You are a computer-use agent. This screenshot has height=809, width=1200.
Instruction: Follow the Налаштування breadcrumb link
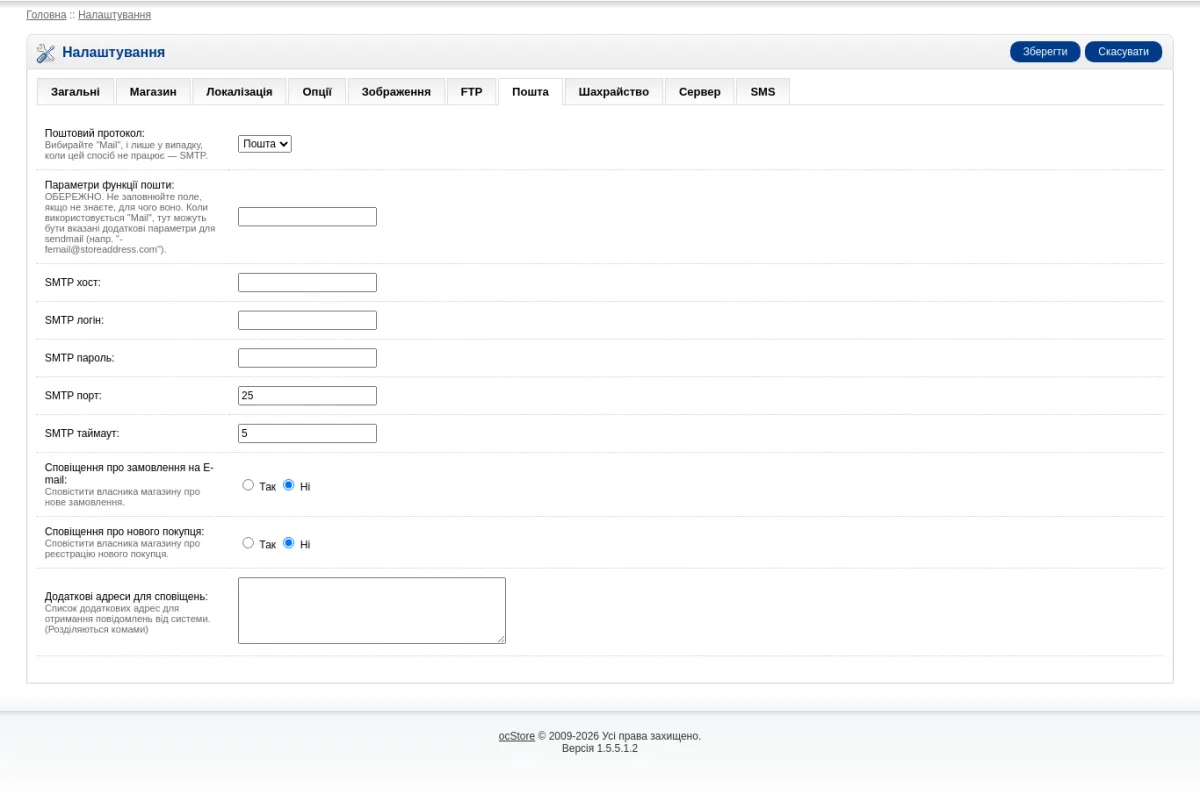tap(115, 15)
